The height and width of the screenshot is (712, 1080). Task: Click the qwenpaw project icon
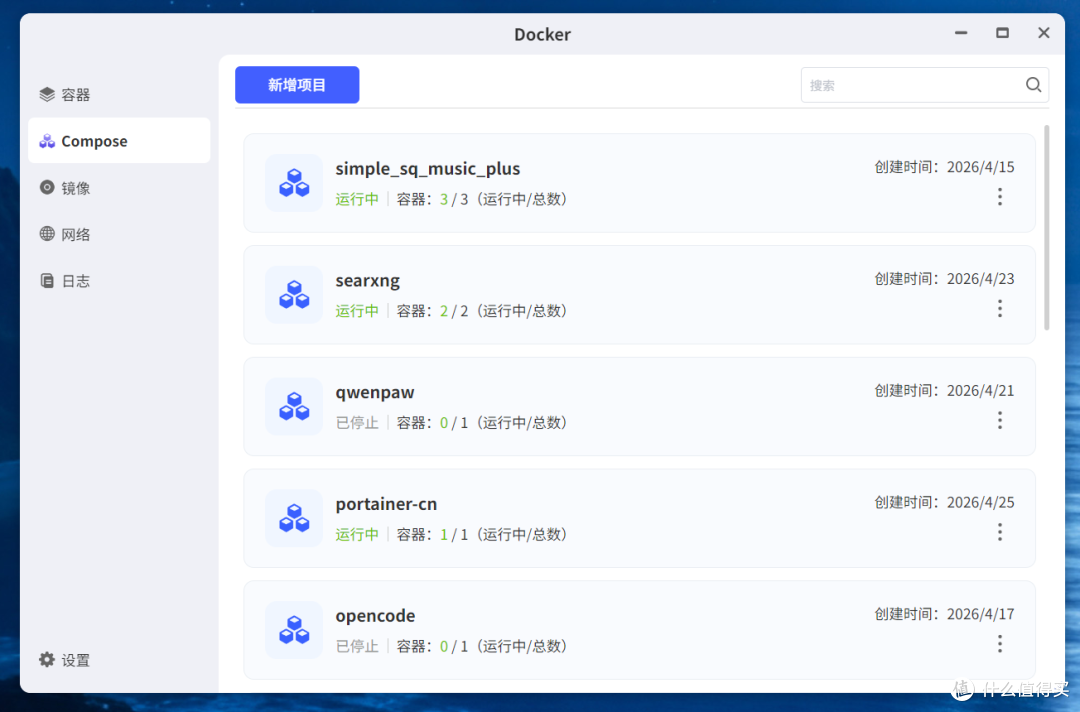294,406
